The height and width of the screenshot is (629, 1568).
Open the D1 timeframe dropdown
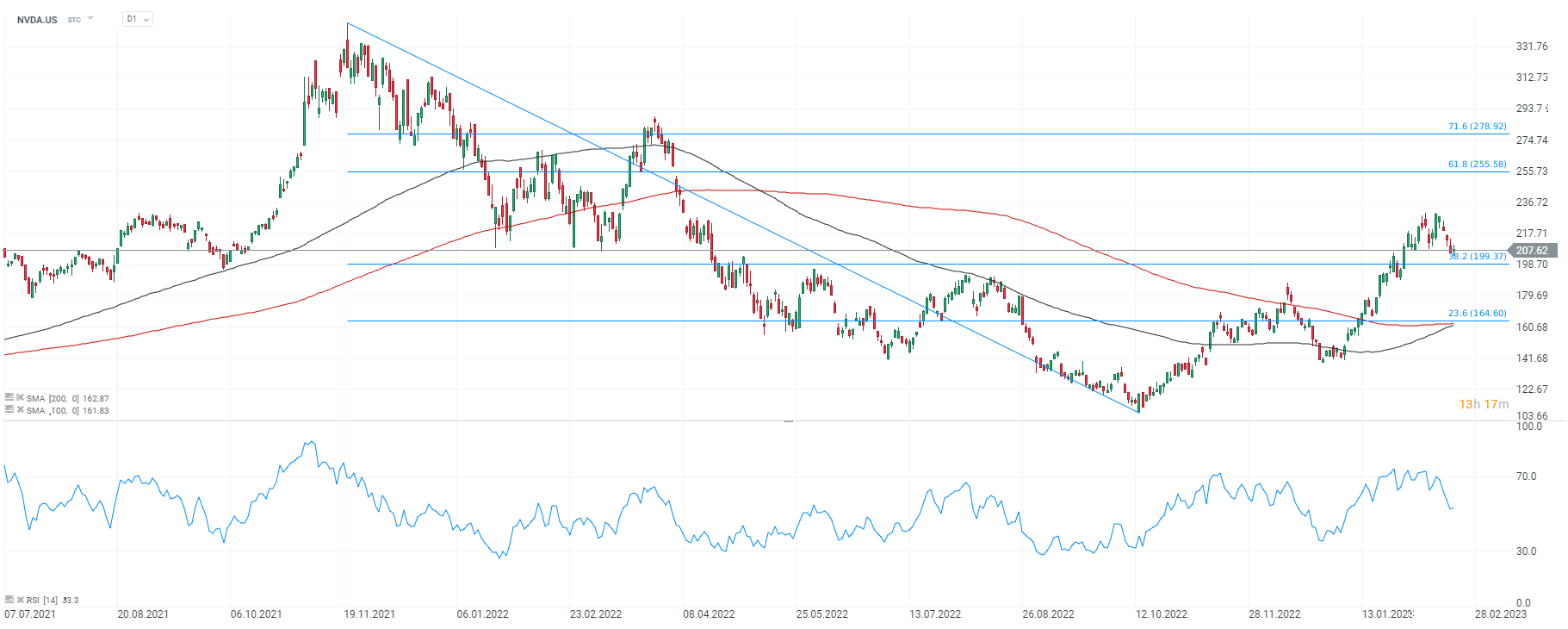138,19
